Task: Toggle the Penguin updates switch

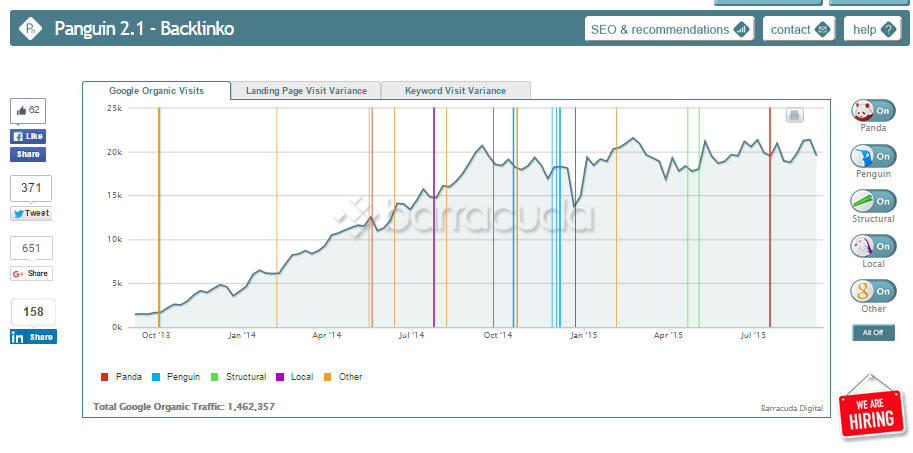Action: pos(873,156)
